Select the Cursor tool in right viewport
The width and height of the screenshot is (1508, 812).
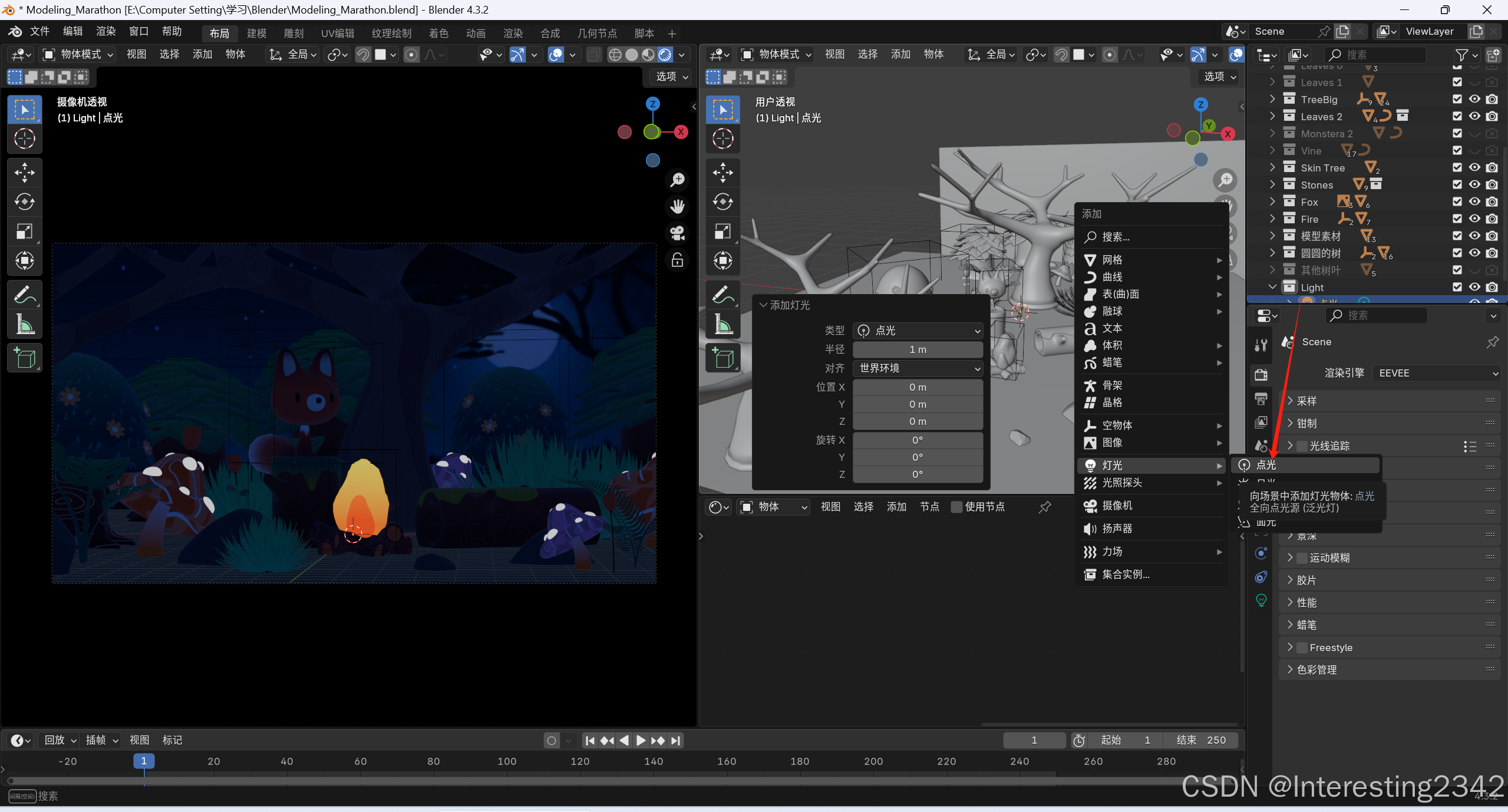[722, 139]
